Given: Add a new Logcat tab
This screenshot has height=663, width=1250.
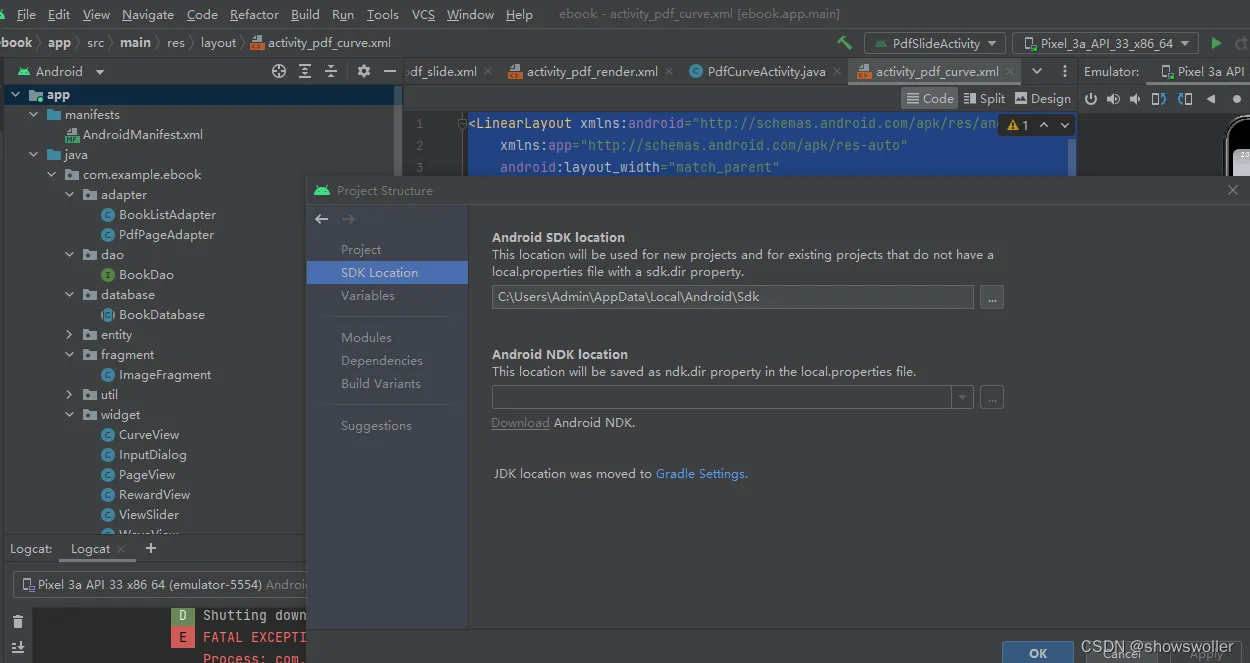Looking at the screenshot, I should 151,548.
